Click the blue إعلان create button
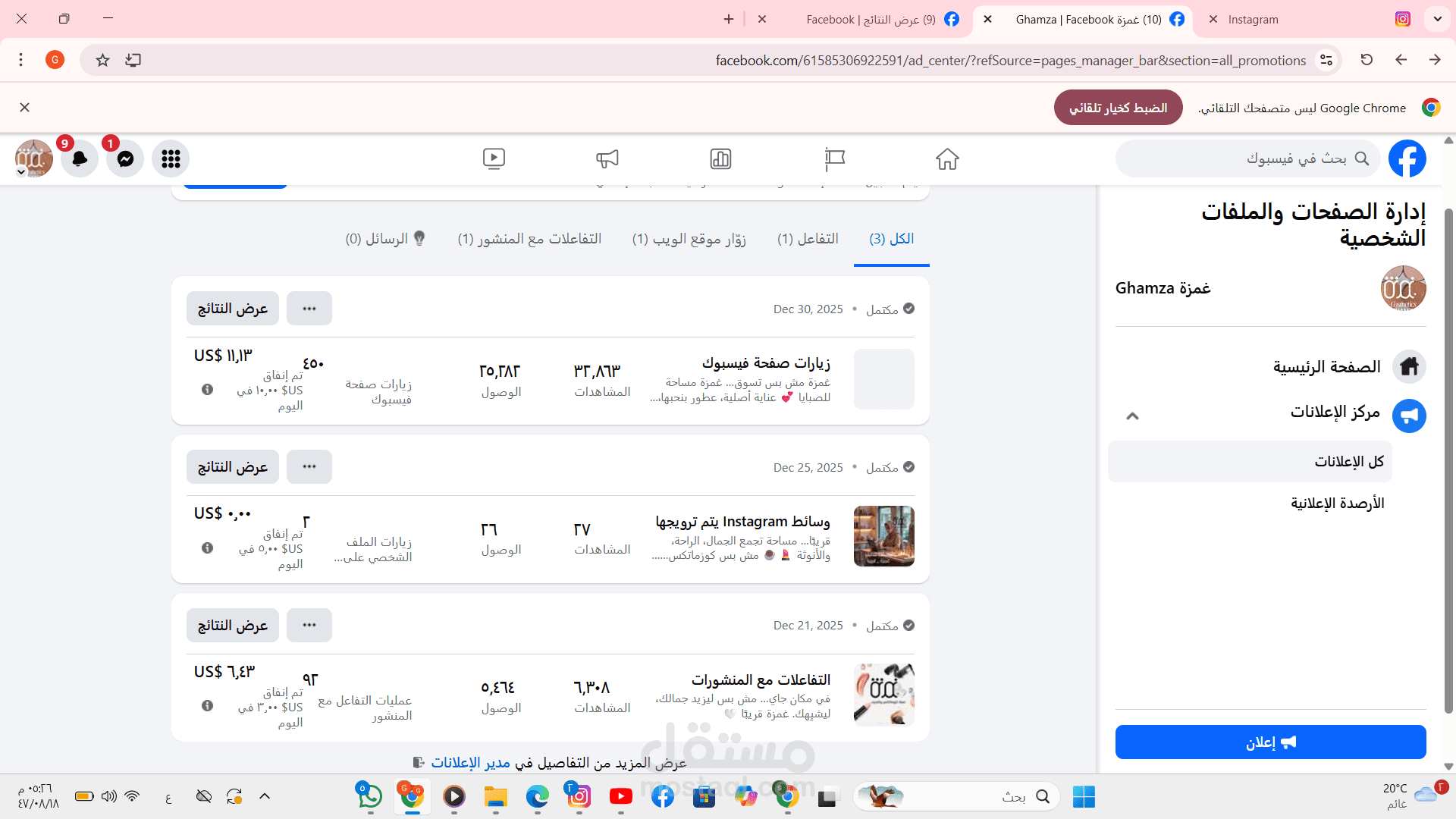Screen dimensions: 1456x819 pos(1270,742)
